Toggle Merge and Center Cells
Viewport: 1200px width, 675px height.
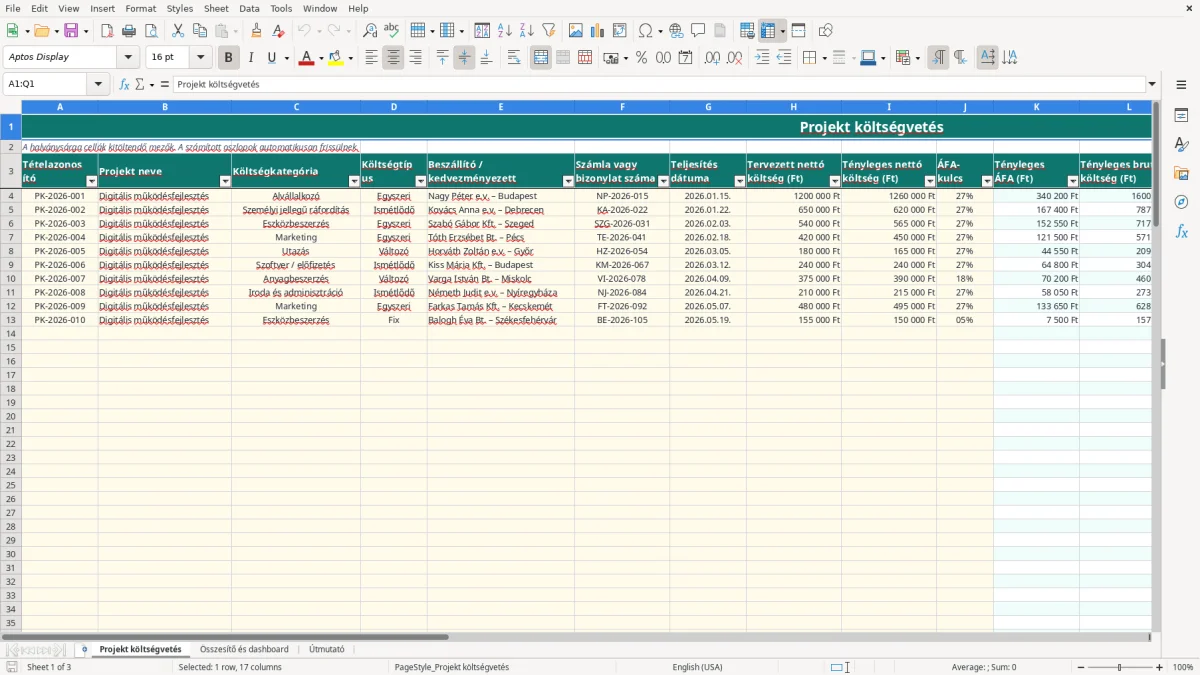[541, 58]
